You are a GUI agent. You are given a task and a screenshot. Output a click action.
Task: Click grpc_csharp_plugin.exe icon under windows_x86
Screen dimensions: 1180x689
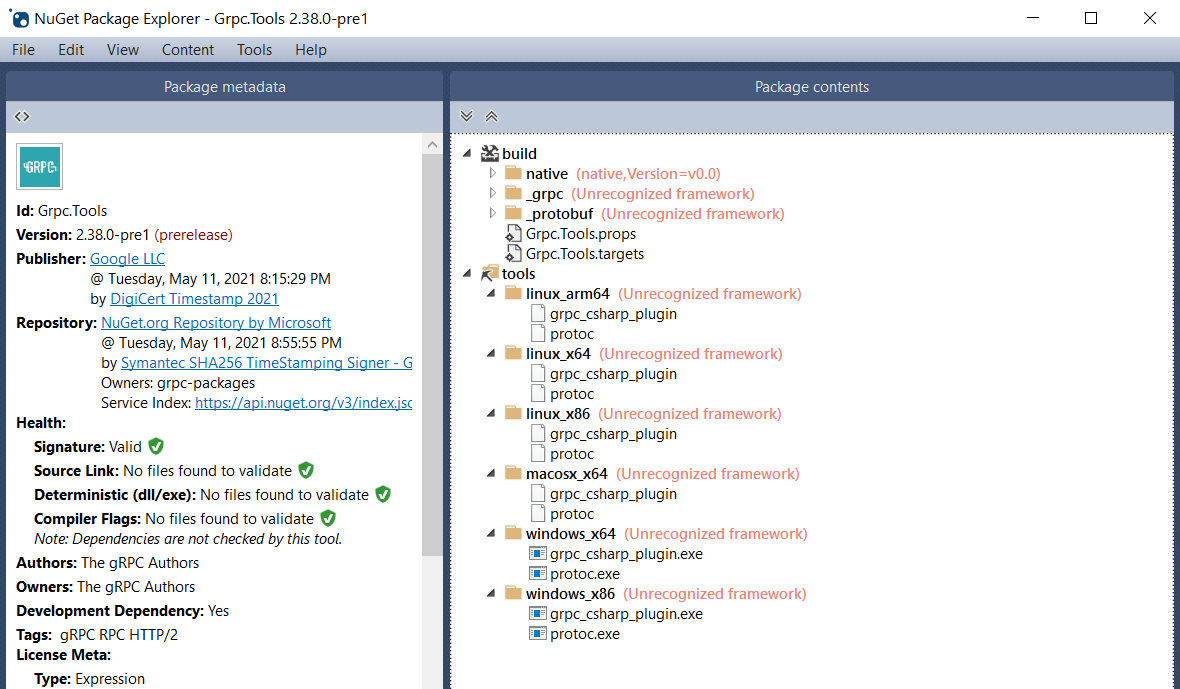pos(540,613)
